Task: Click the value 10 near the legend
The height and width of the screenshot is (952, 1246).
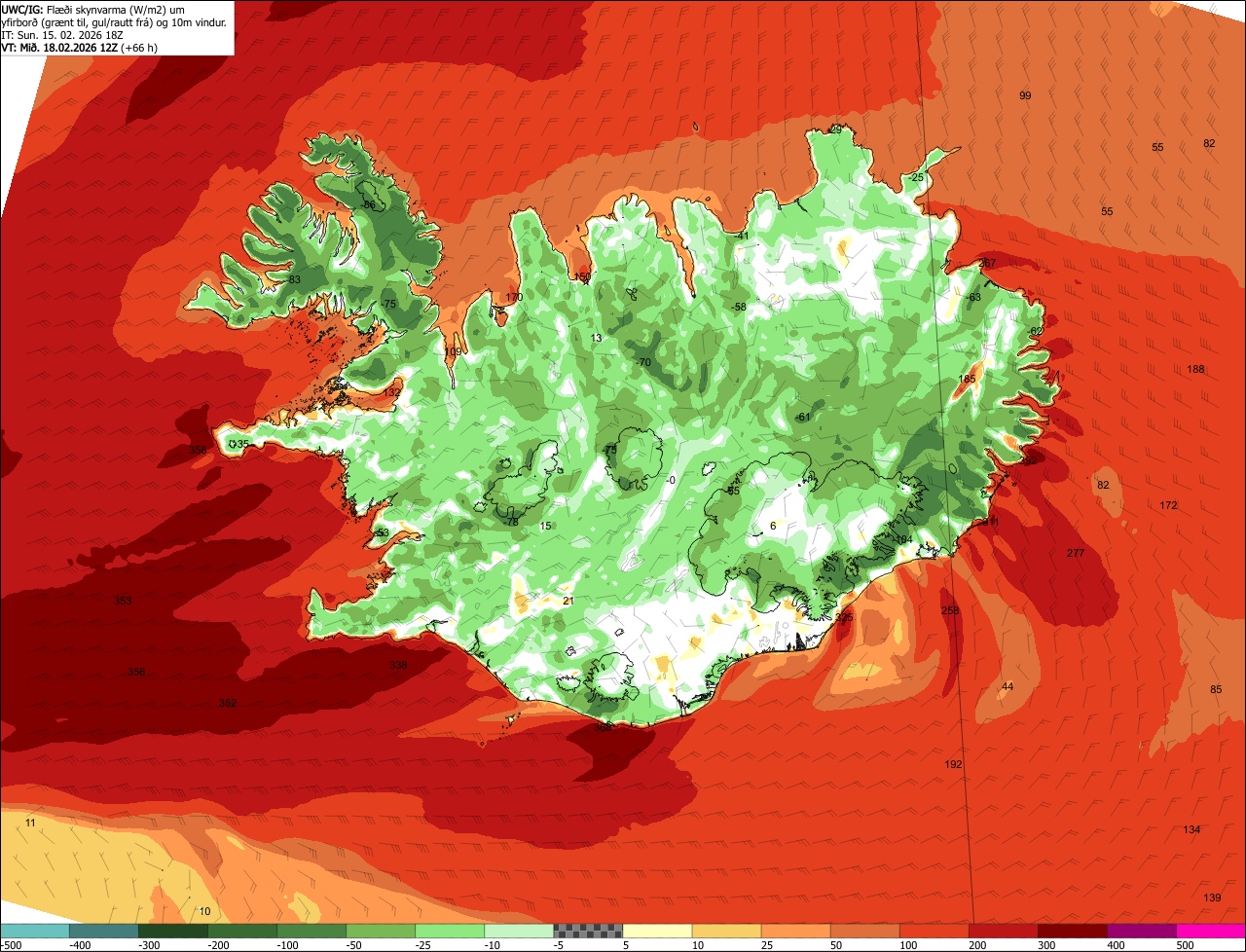Action: click(x=204, y=911)
